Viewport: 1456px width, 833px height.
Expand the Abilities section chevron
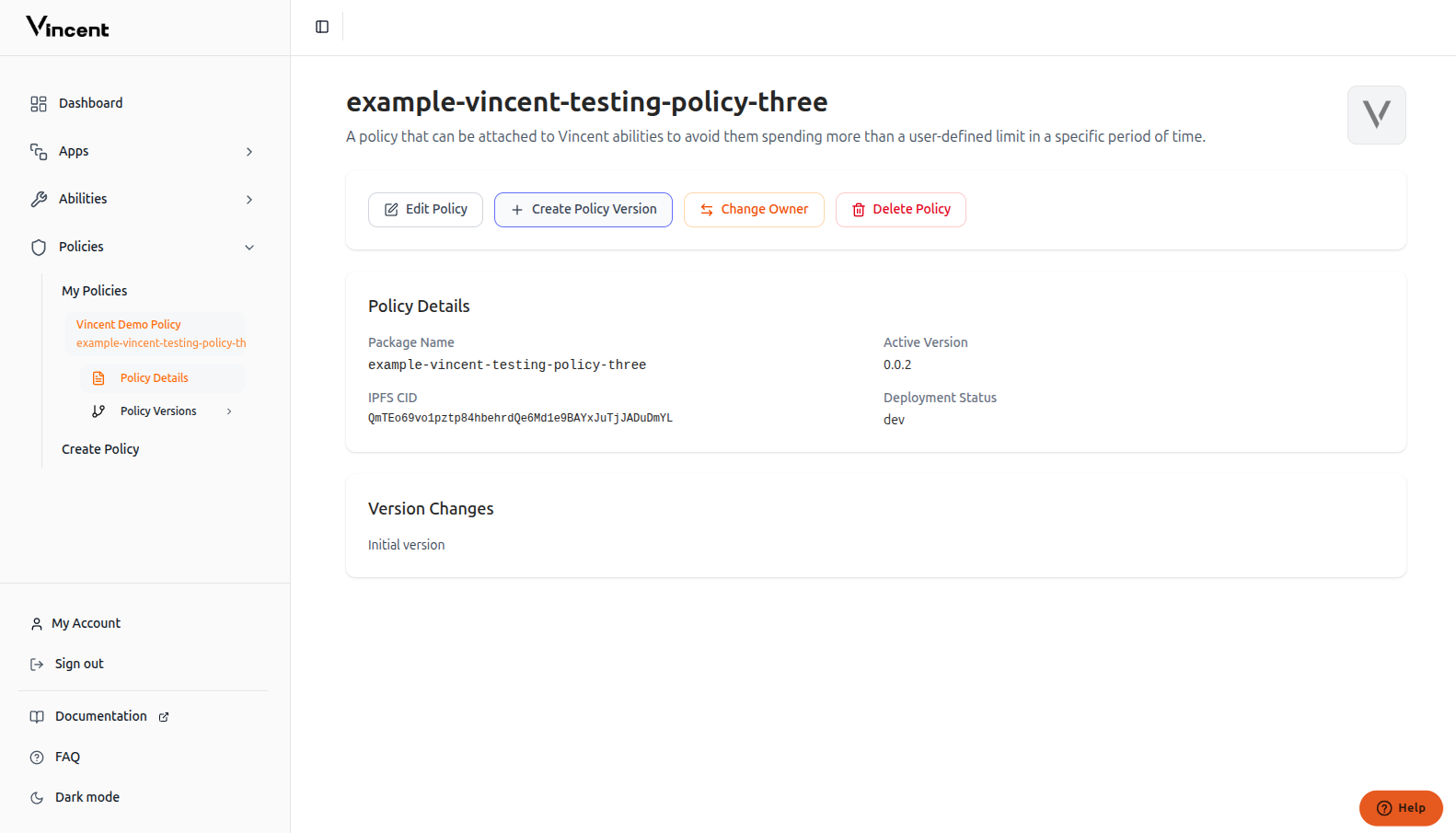tap(249, 200)
